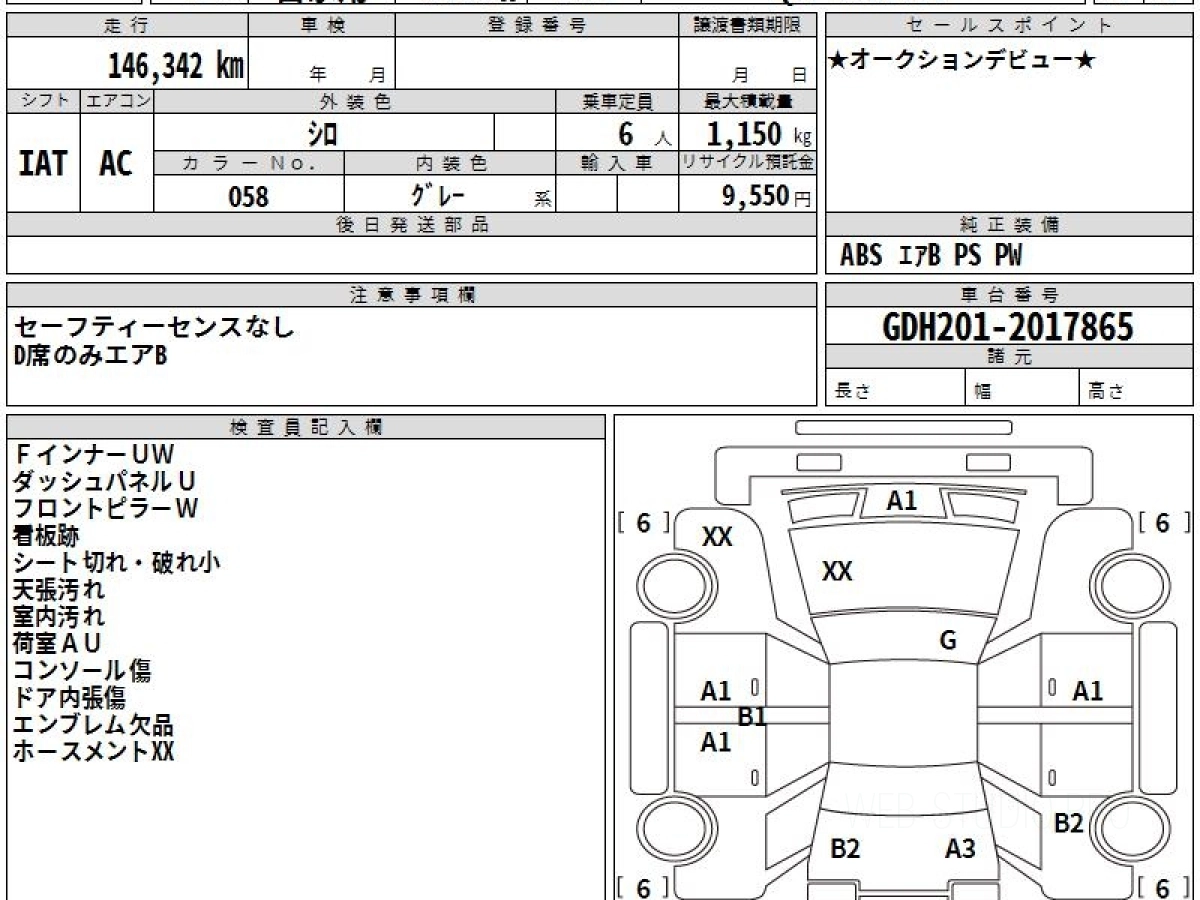Click the XX mark on the front fender

point(717,537)
